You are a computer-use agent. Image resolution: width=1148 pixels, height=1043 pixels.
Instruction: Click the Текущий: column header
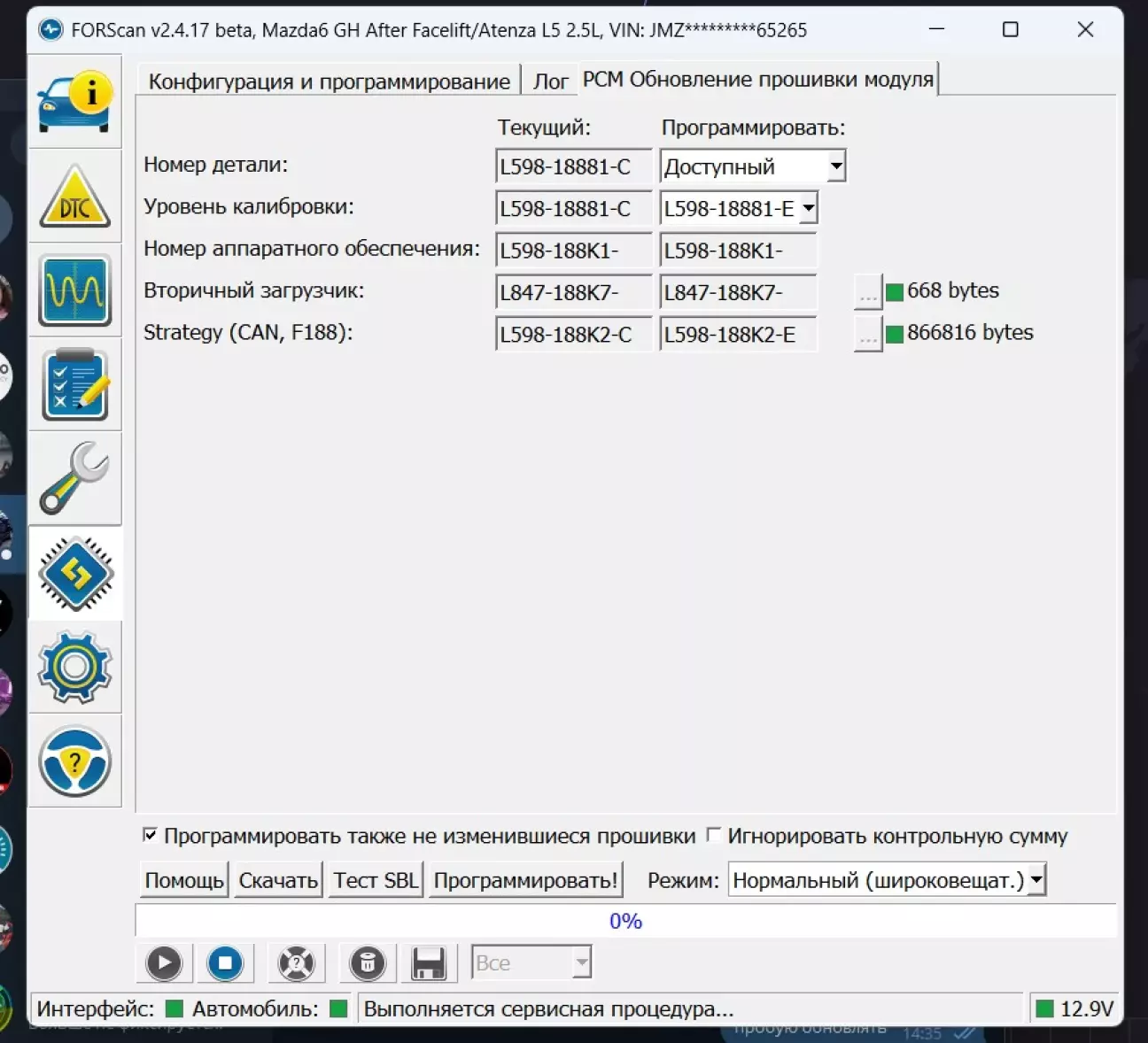544,127
